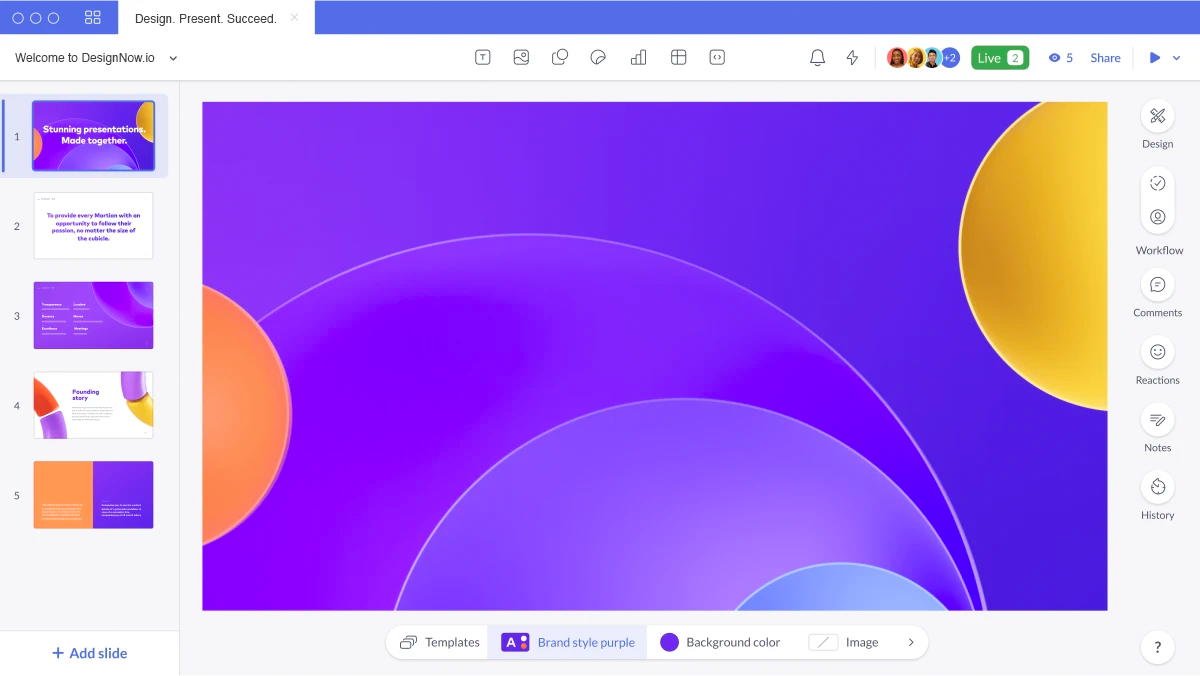Image resolution: width=1200 pixels, height=676 pixels.
Task: Select Brand style purple option
Action: tap(568, 642)
